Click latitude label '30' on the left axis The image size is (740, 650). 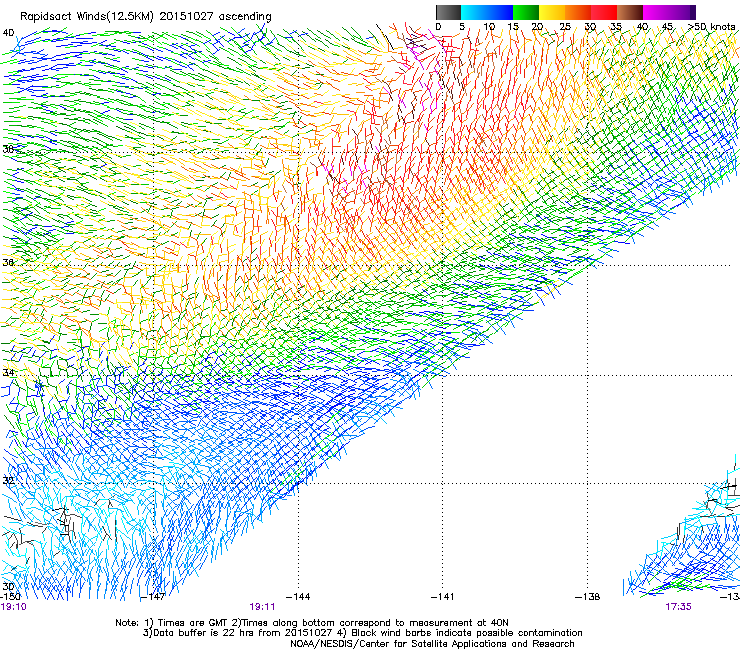point(8,586)
